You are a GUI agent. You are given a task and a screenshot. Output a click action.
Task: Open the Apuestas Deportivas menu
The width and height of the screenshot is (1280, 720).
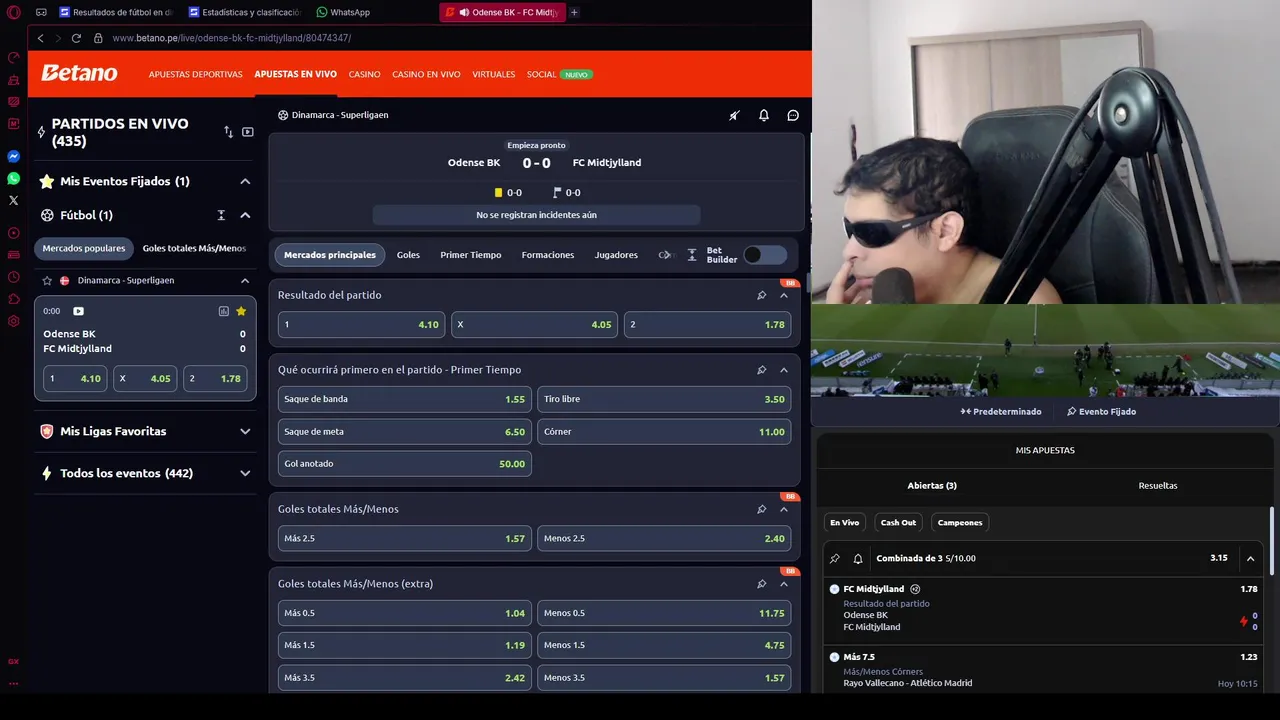point(195,74)
